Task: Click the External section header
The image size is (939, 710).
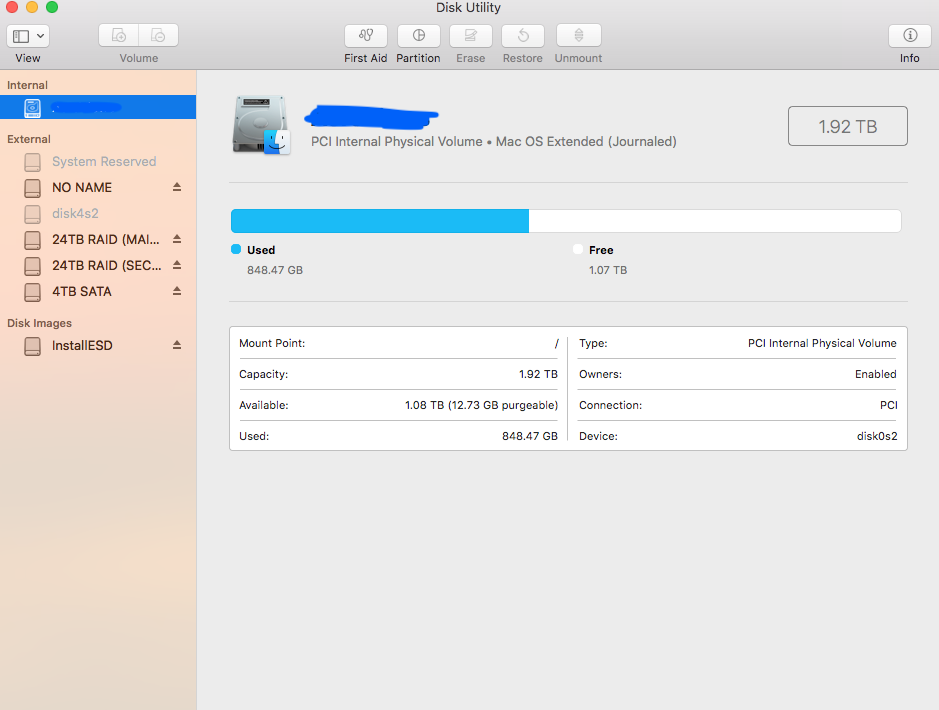Action: (29, 139)
